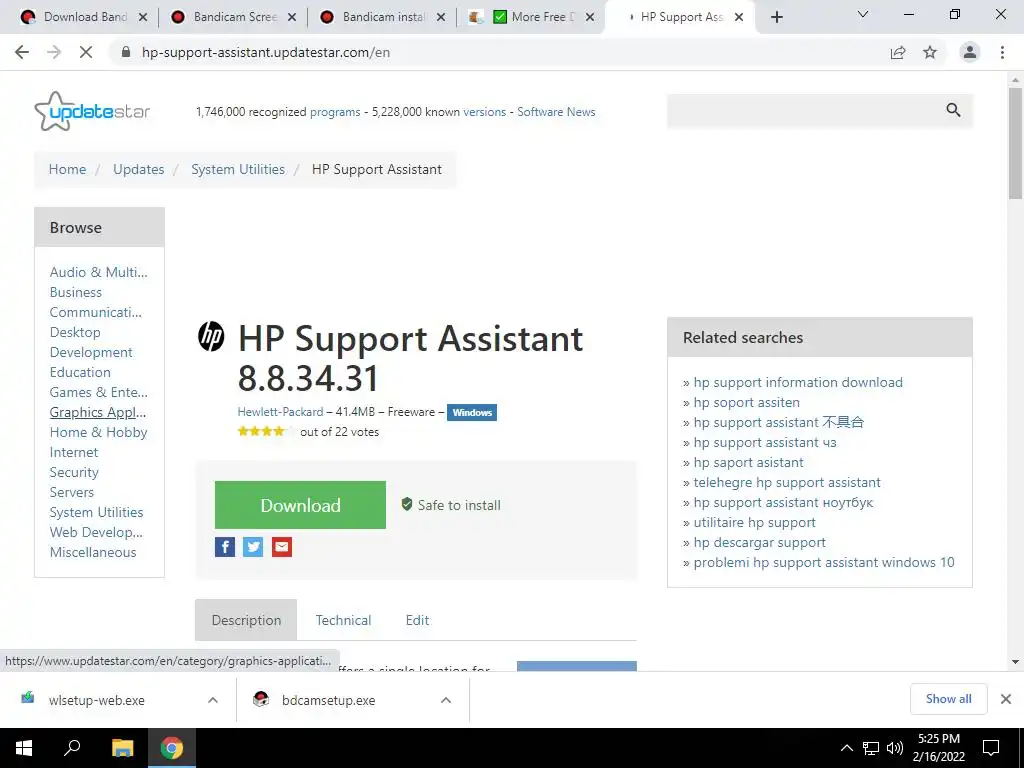The height and width of the screenshot is (768, 1024).
Task: Click the search magnifier icon
Action: click(x=953, y=110)
